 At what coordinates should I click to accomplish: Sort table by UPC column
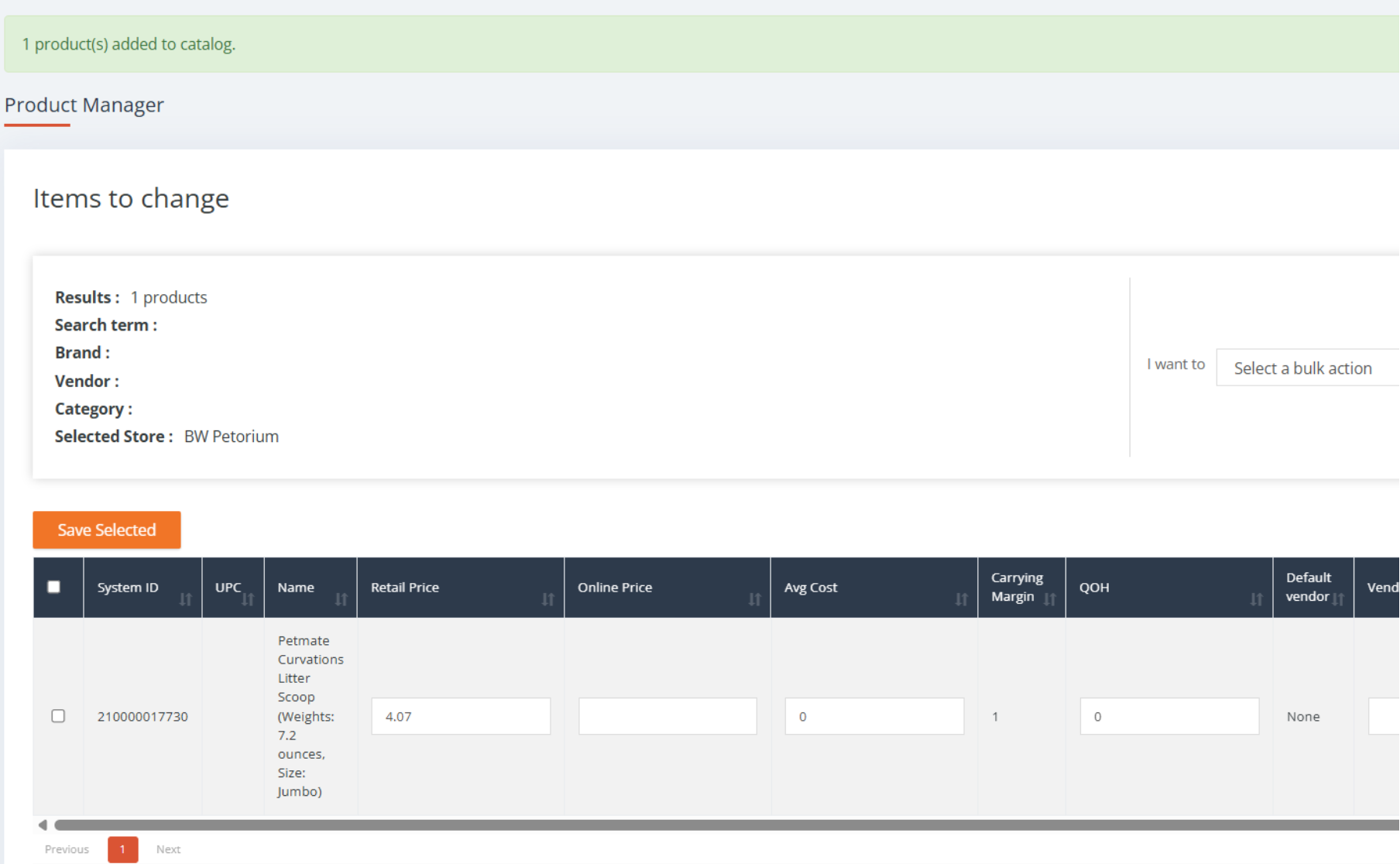tap(248, 599)
